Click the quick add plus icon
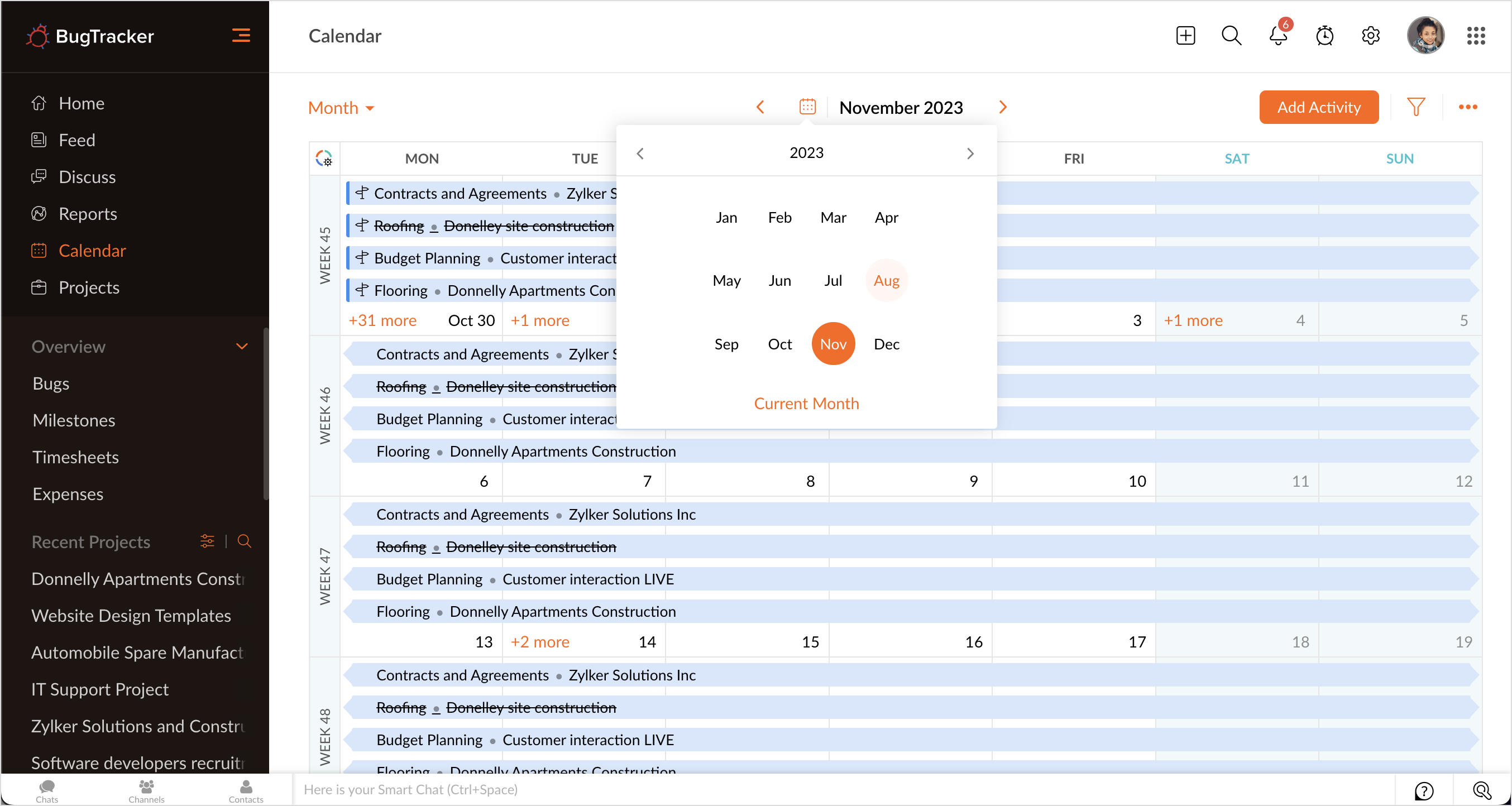This screenshot has height=806, width=1512. tap(1185, 36)
